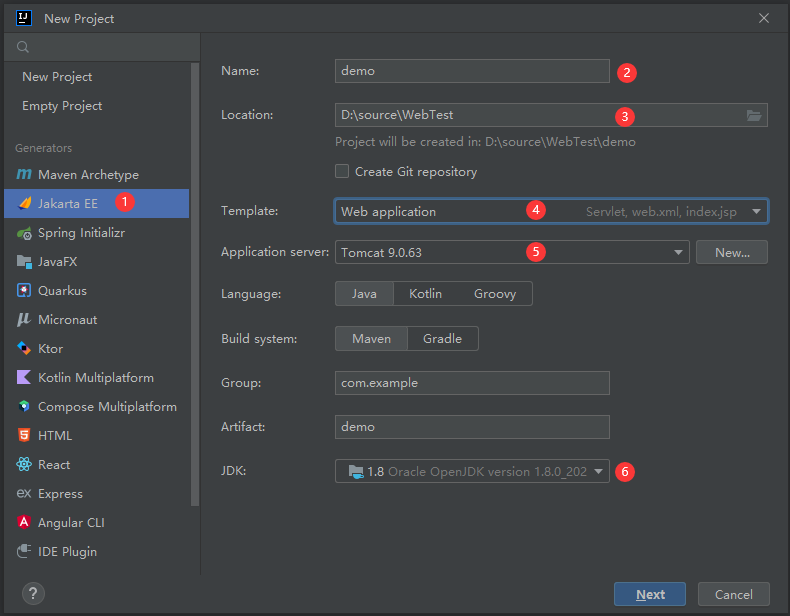Click the Compose Multiplatform icon
The width and height of the screenshot is (790, 616).
[x=24, y=406]
